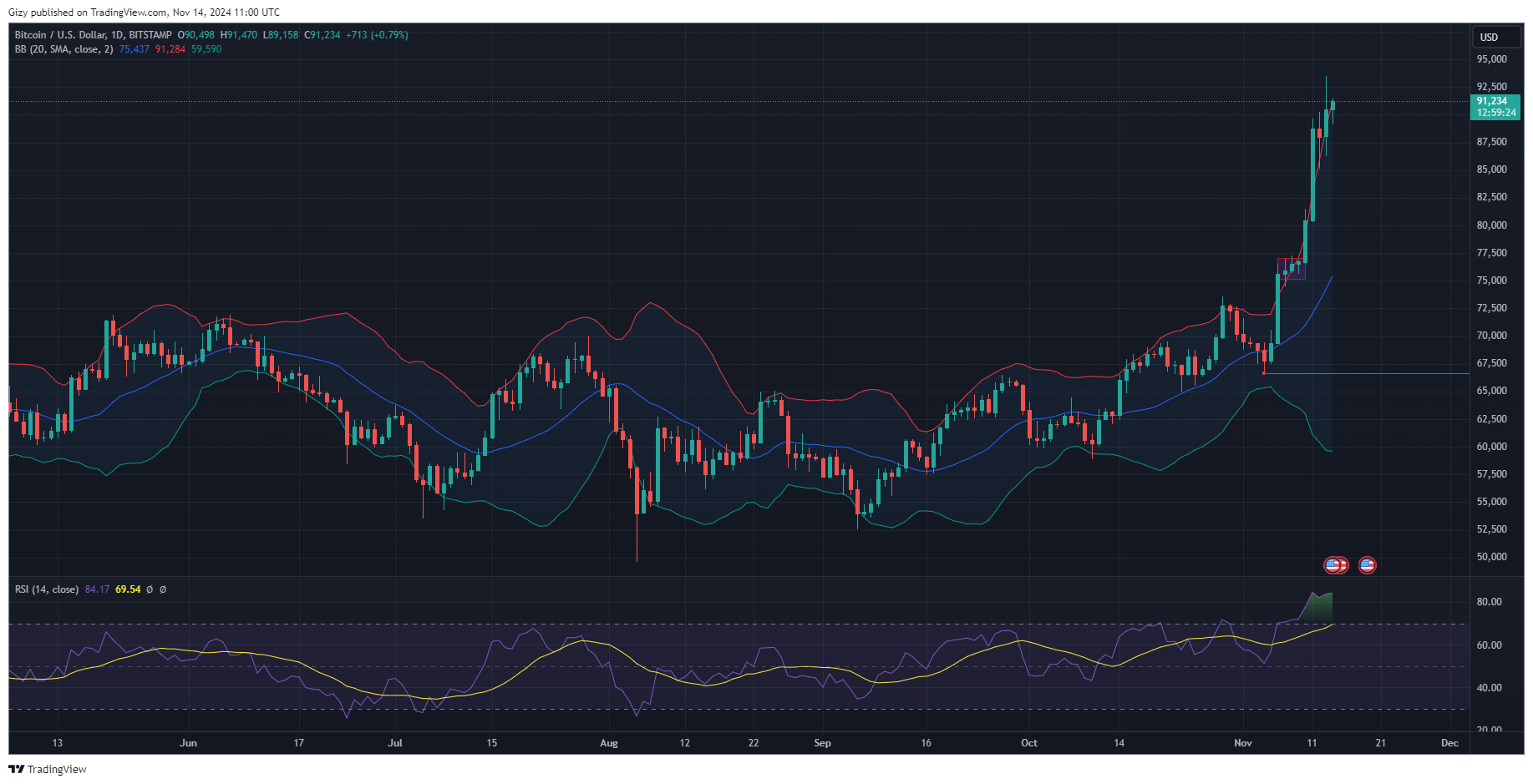Image resolution: width=1533 pixels, height=784 pixels.
Task: Click the RSI value 84.17
Action: tap(97, 589)
